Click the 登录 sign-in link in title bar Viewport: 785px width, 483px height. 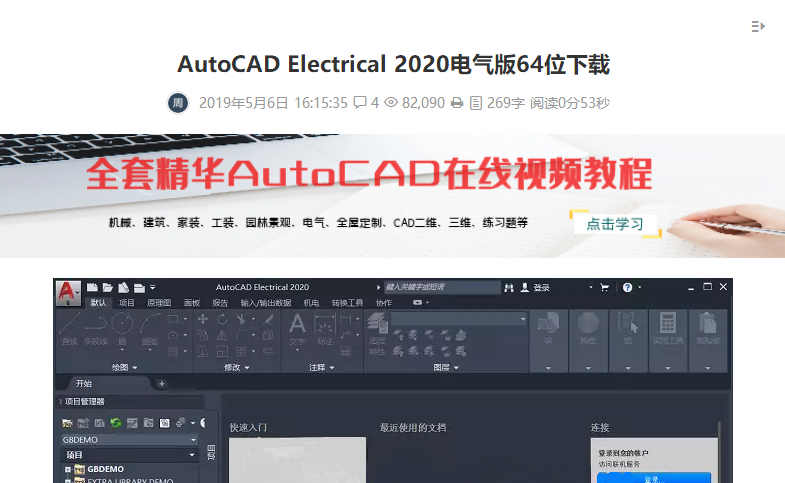pyautogui.click(x=541, y=288)
